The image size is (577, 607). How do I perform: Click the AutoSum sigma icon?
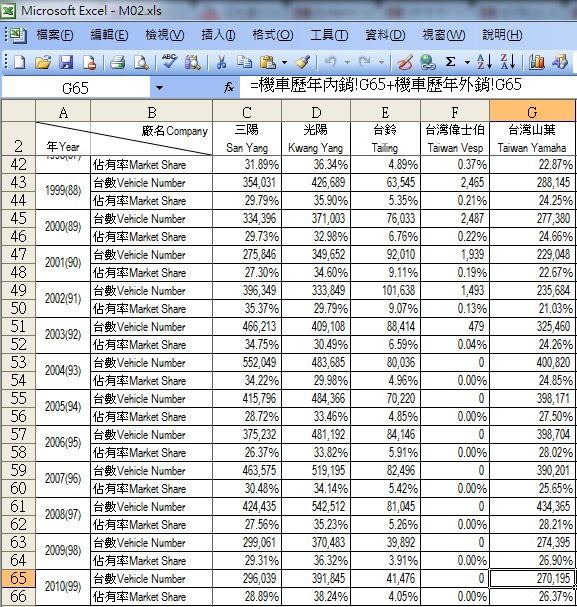[450, 62]
